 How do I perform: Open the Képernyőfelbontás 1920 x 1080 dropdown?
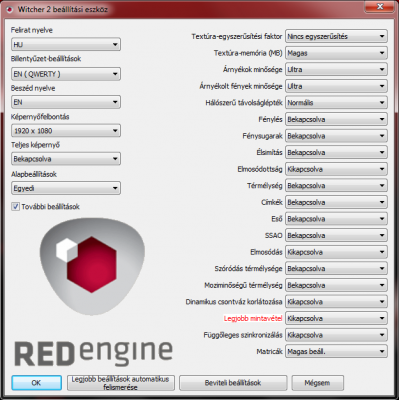pyautogui.click(x=66, y=131)
